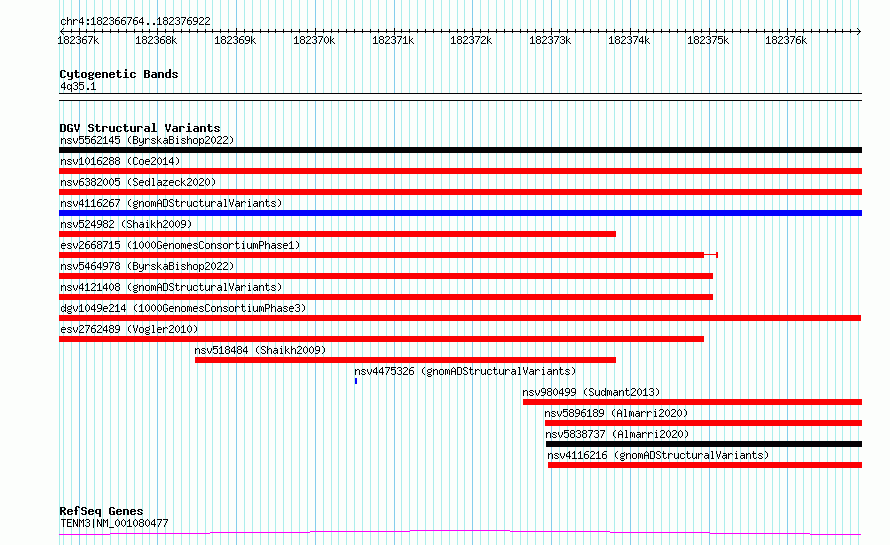Select the black bar under nsv5838737
The height and width of the screenshot is (545, 890).
[x=704, y=445]
